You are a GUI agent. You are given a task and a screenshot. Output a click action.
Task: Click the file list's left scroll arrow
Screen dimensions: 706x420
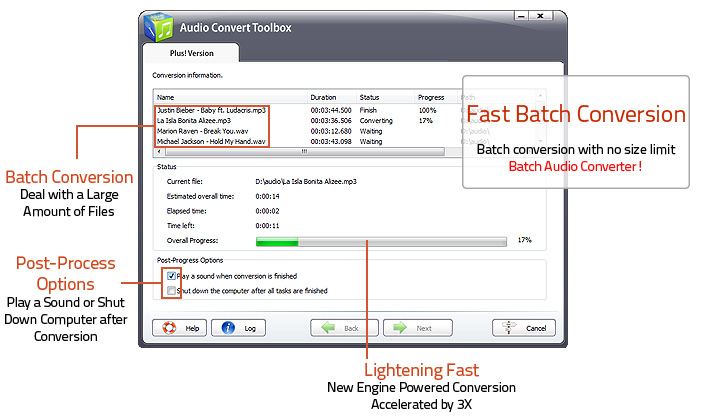tap(159, 152)
